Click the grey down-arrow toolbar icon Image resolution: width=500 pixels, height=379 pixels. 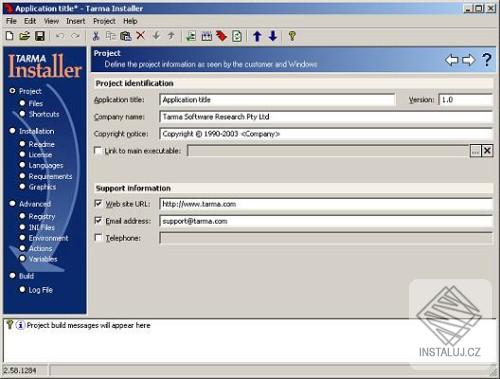(x=156, y=35)
